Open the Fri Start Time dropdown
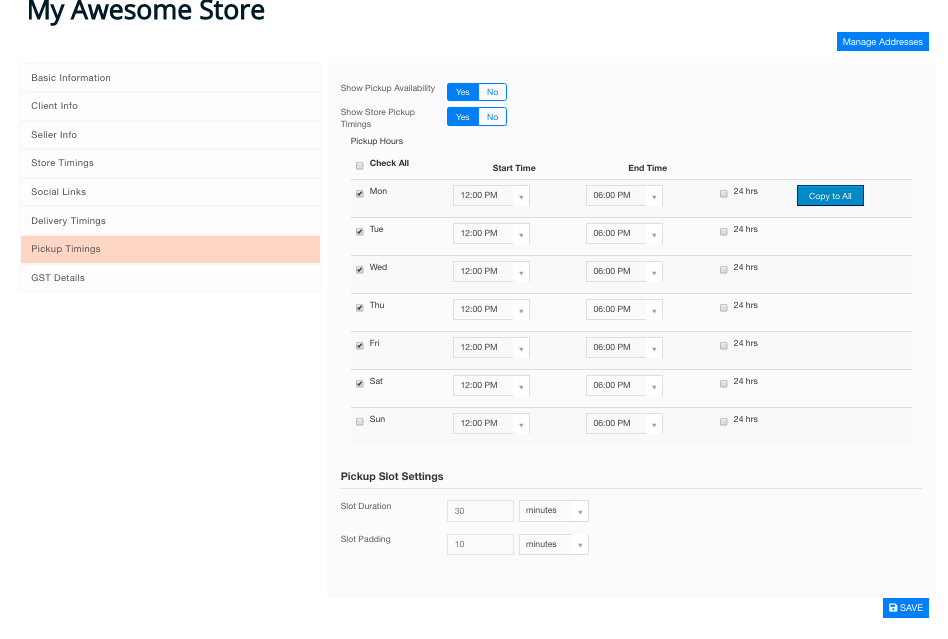This screenshot has width=948, height=639. 491,348
